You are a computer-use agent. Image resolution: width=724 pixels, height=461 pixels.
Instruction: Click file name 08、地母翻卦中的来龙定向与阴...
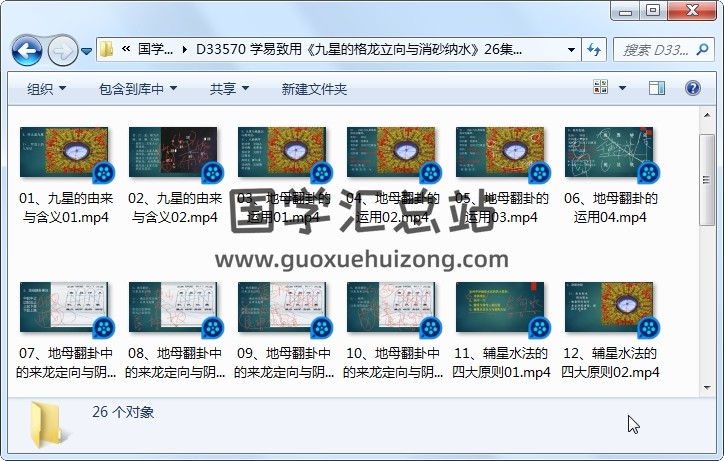click(x=175, y=363)
